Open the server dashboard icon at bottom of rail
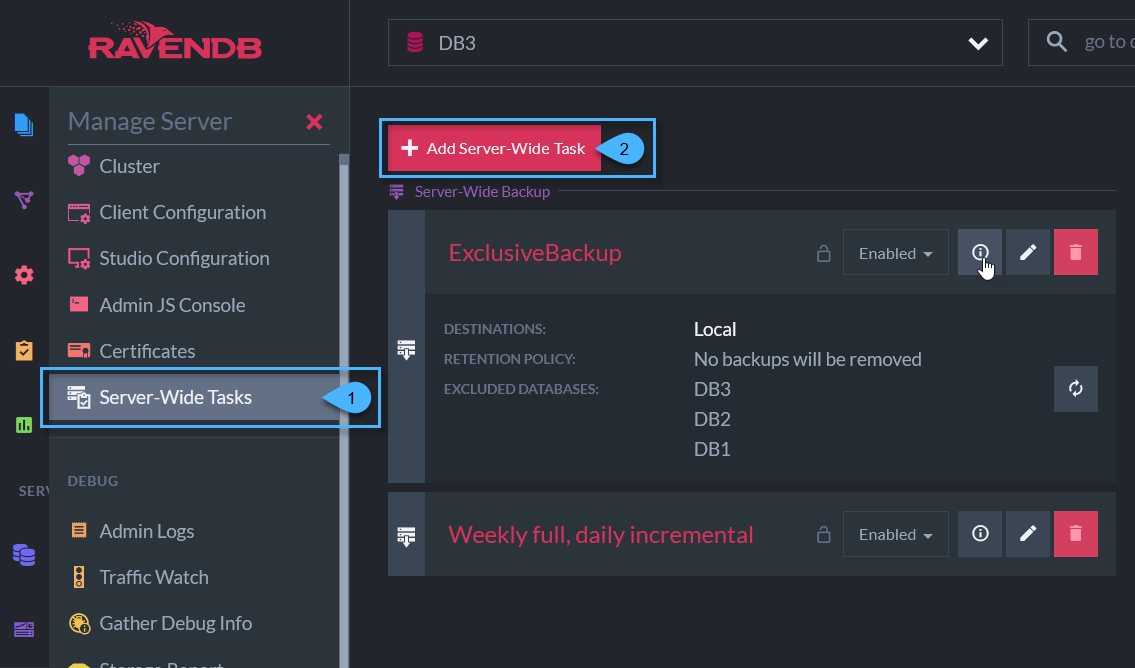The image size is (1135, 668). coord(24,629)
